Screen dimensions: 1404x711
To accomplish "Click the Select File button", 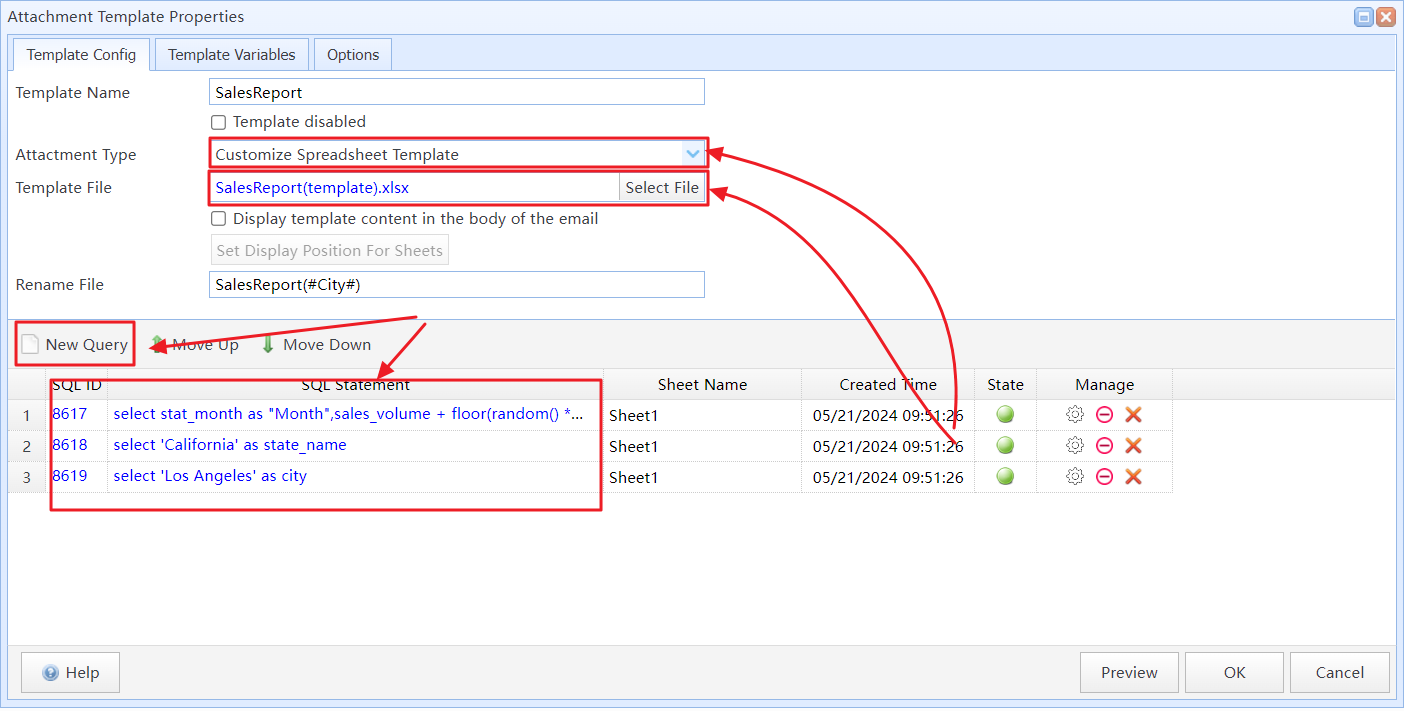I will pos(661,187).
